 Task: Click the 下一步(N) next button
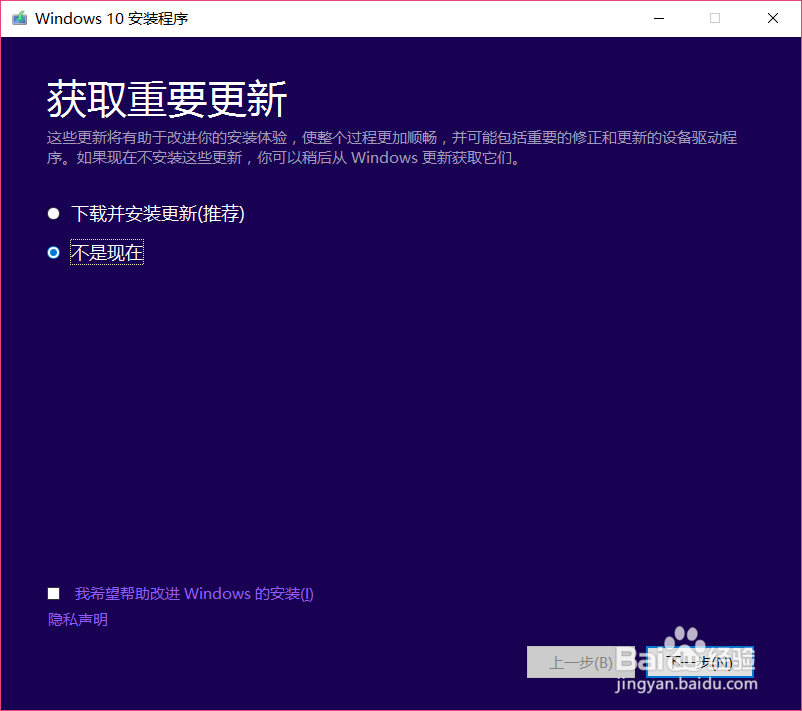700,662
